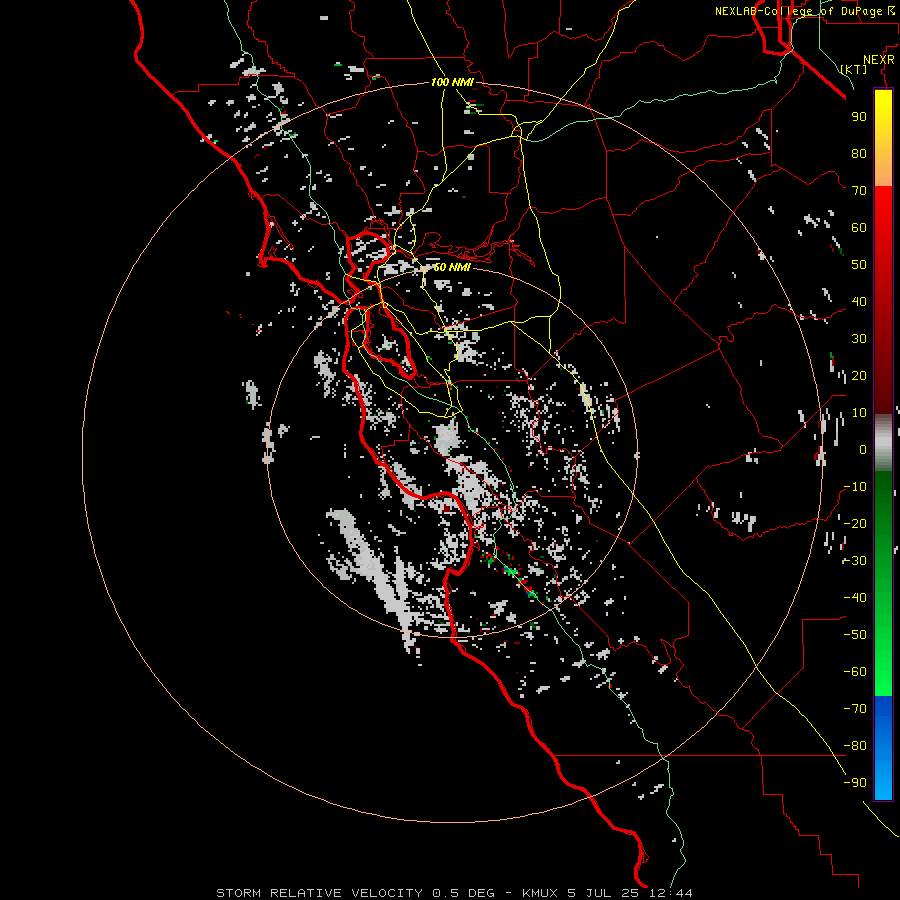Screen dimensions: 900x900
Task: Click the "12:44" scan time text
Action: pyautogui.click(x=672, y=893)
